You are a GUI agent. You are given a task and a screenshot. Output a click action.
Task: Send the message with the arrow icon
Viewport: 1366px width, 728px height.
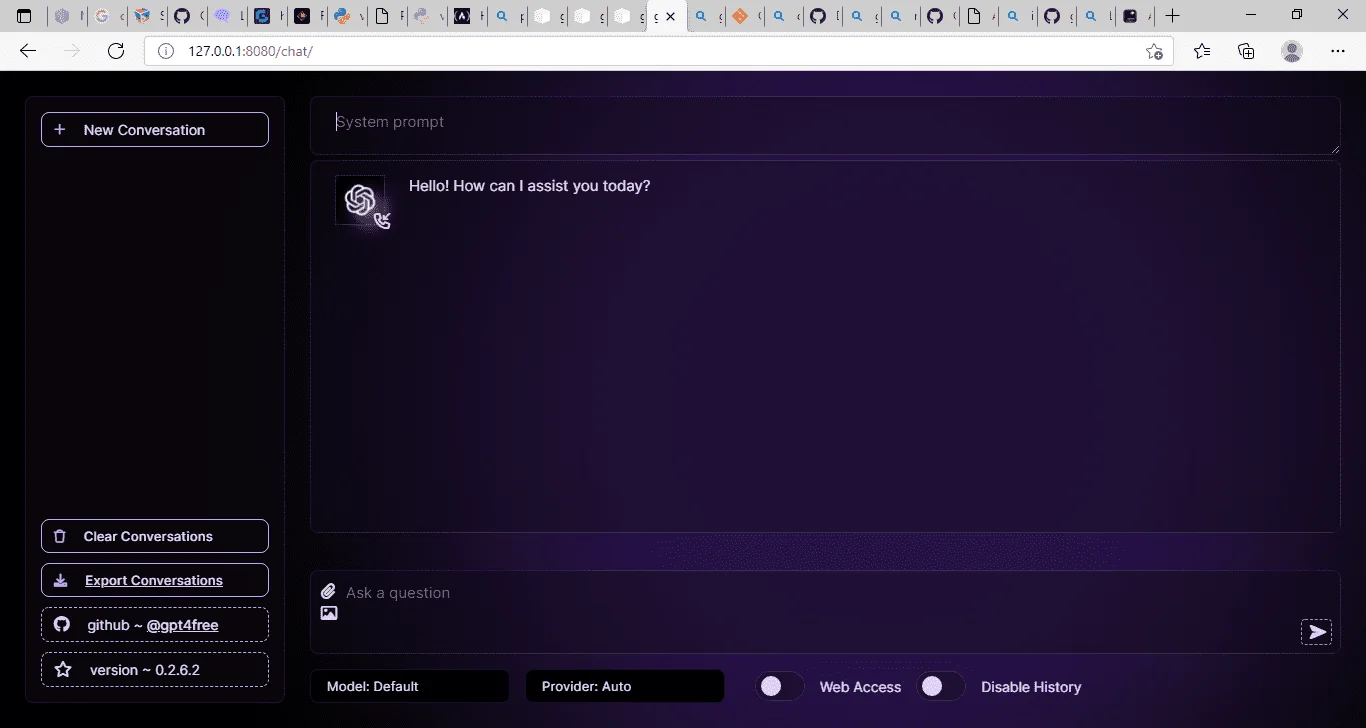(x=1317, y=632)
